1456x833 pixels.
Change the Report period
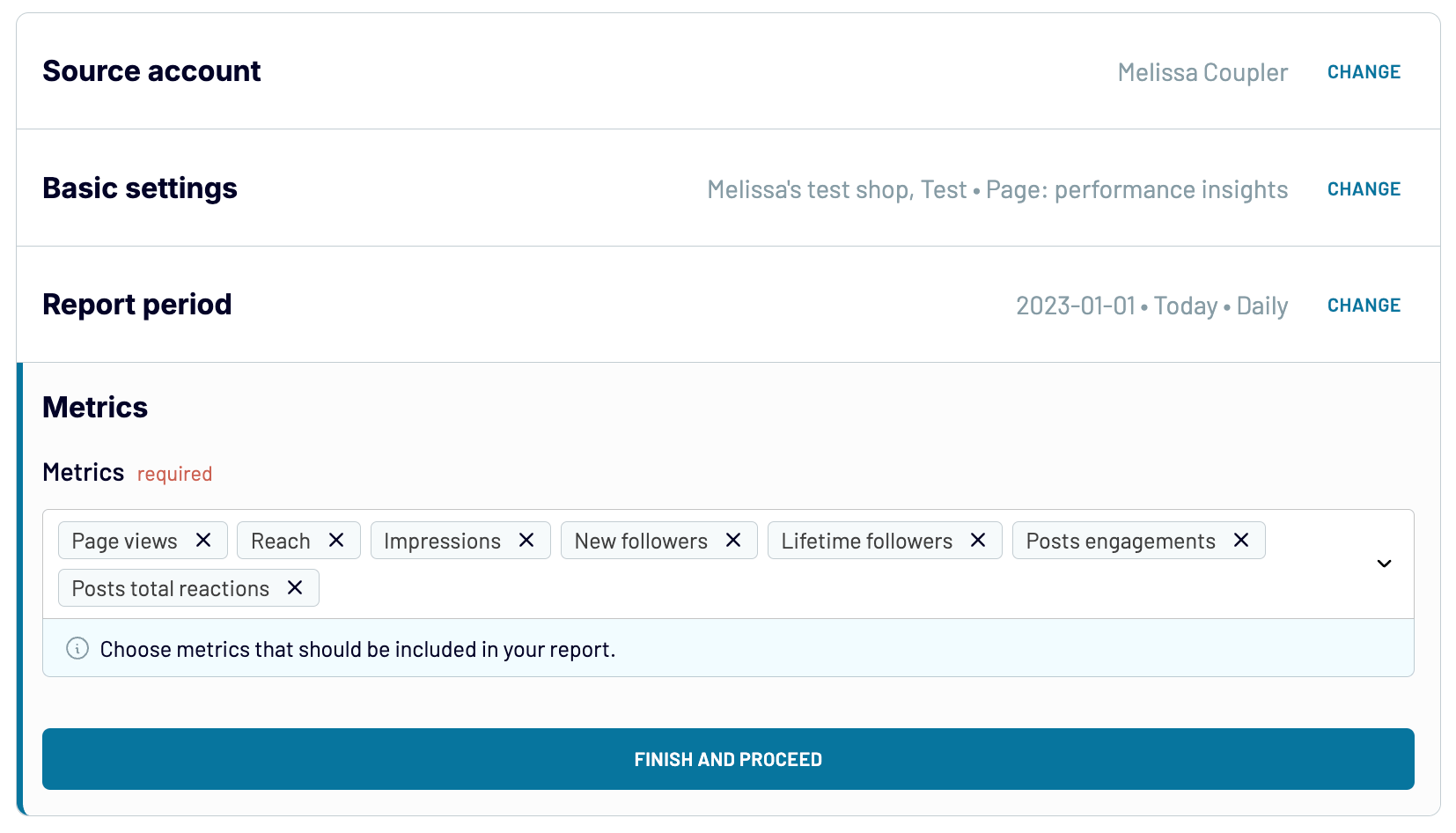pyautogui.click(x=1364, y=306)
